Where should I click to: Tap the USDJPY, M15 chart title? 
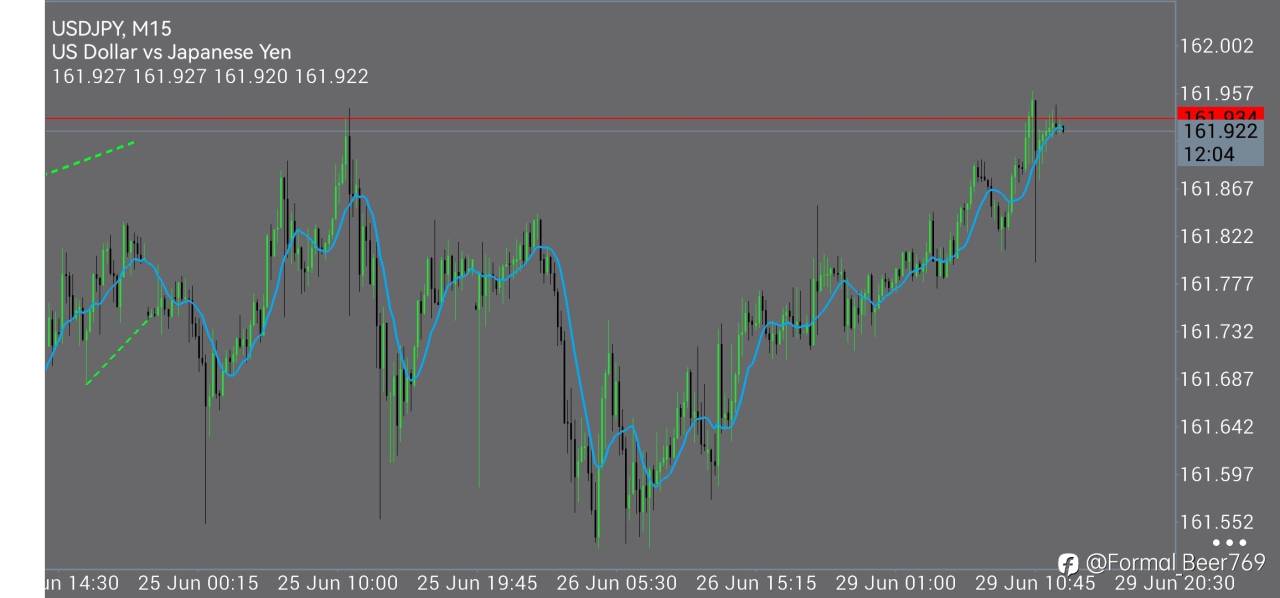111,29
